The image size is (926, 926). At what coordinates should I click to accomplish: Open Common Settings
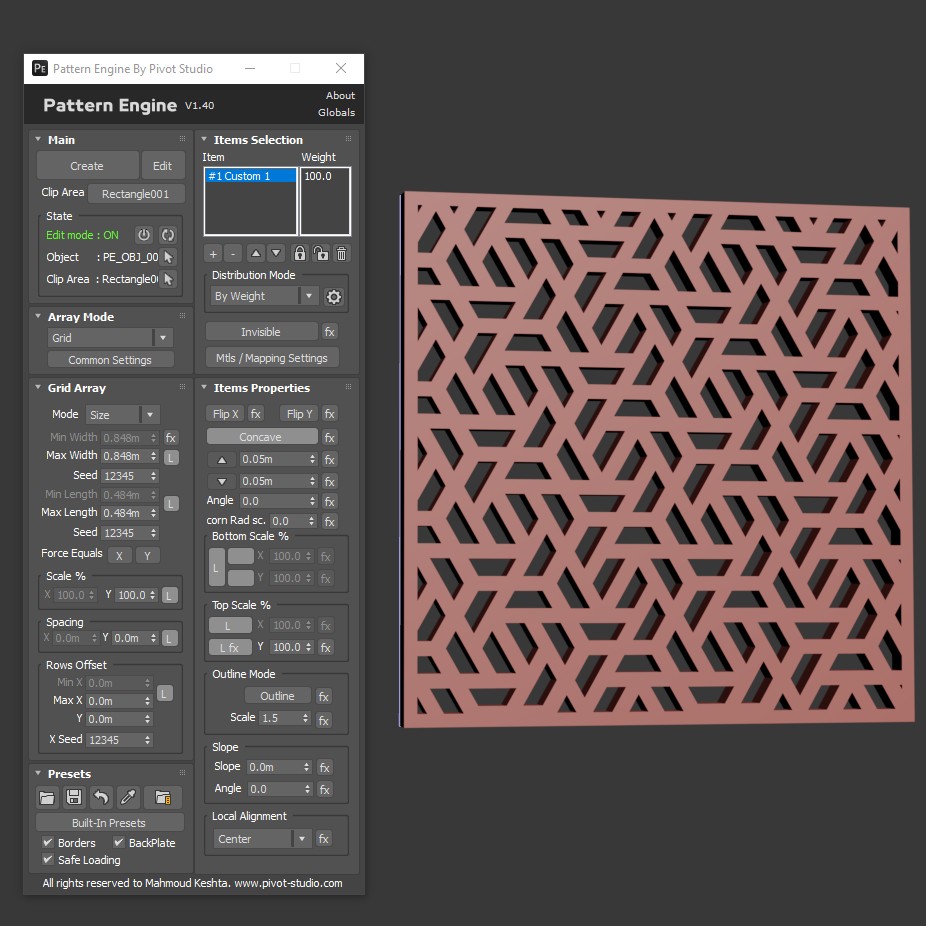click(x=110, y=360)
